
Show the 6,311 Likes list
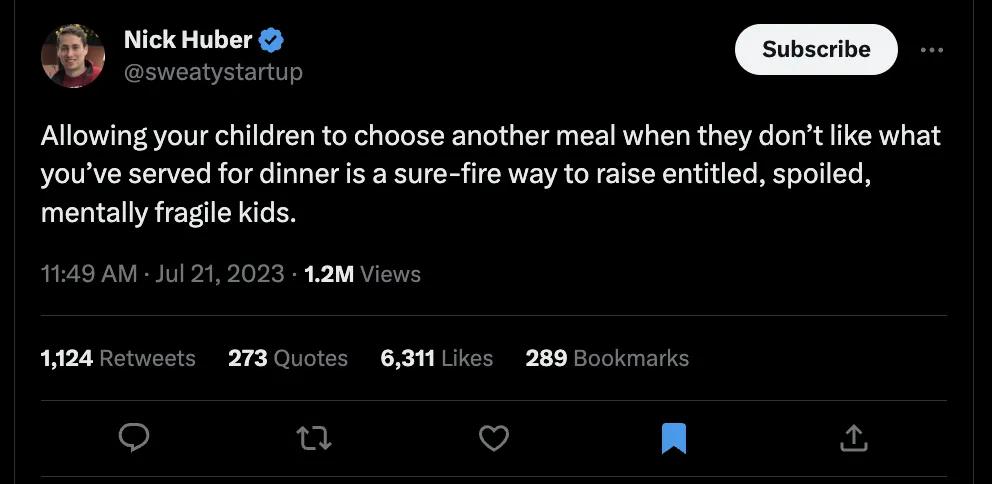437,358
